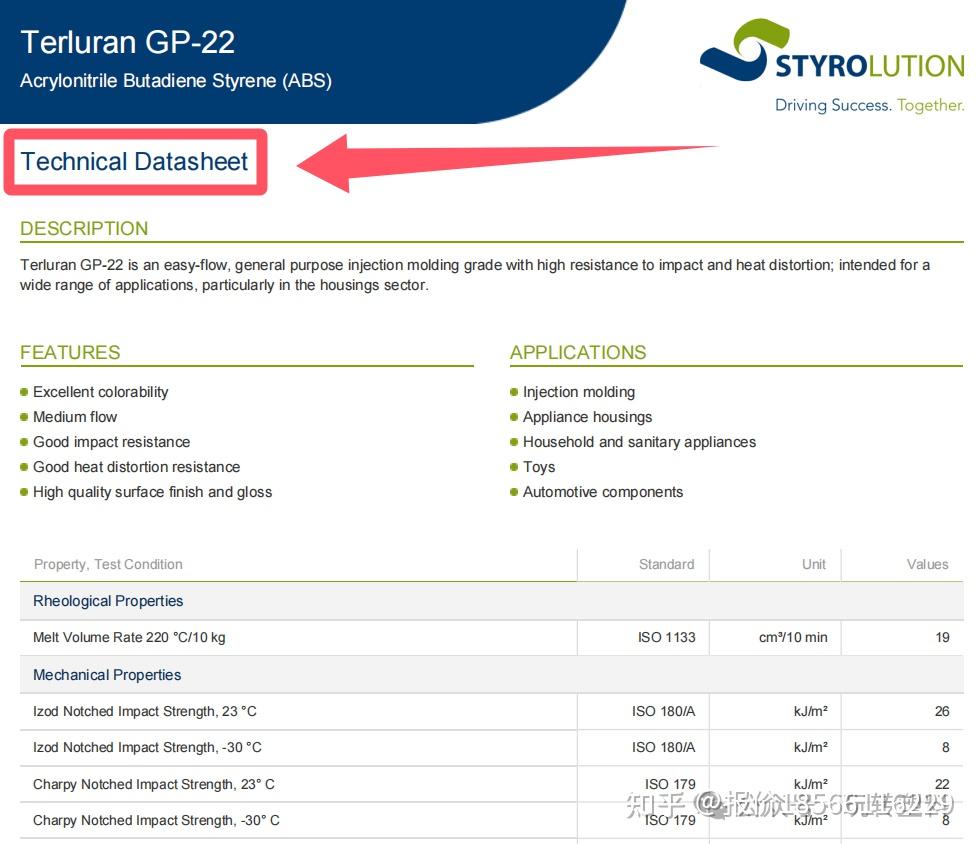
Task: Click ISO 180/A in the Izod 23 °C row
Action: click(x=663, y=711)
